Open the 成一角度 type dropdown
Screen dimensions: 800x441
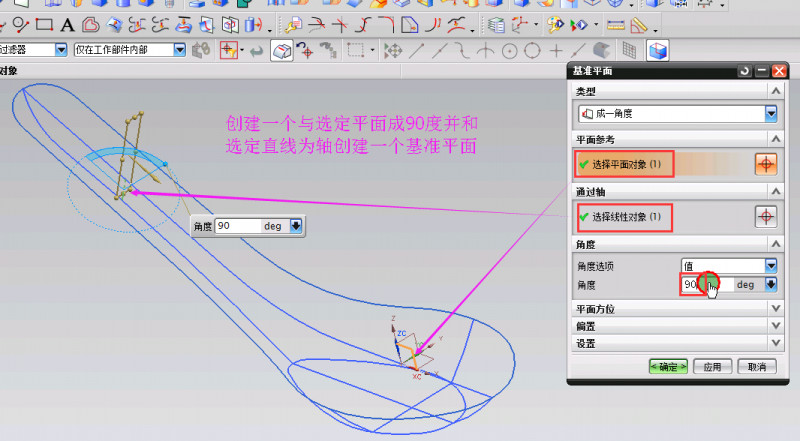(770, 113)
